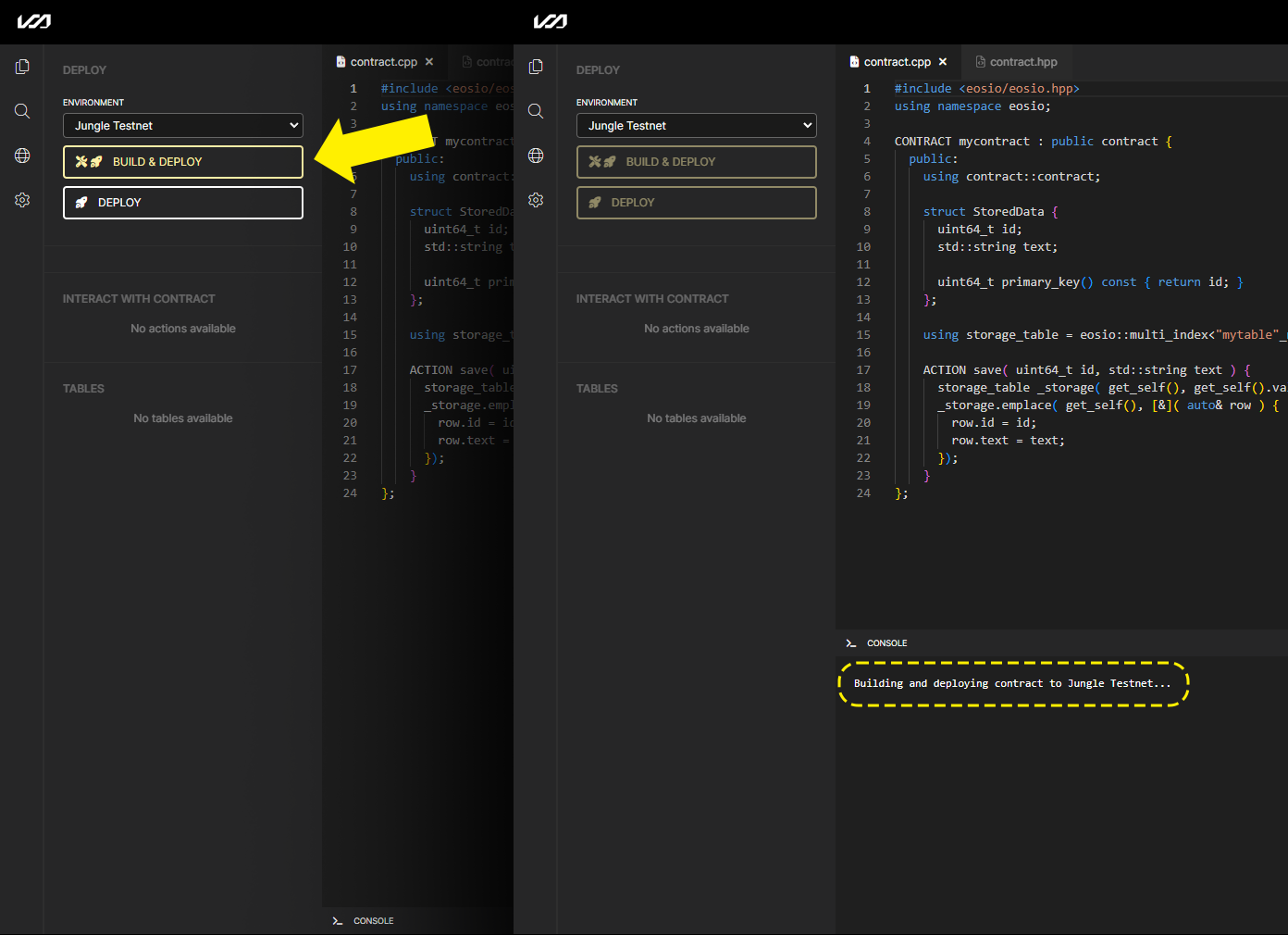Viewport: 1288px width, 935px height.
Task: Open the search icon in left panel sidebar
Action: pos(22,111)
